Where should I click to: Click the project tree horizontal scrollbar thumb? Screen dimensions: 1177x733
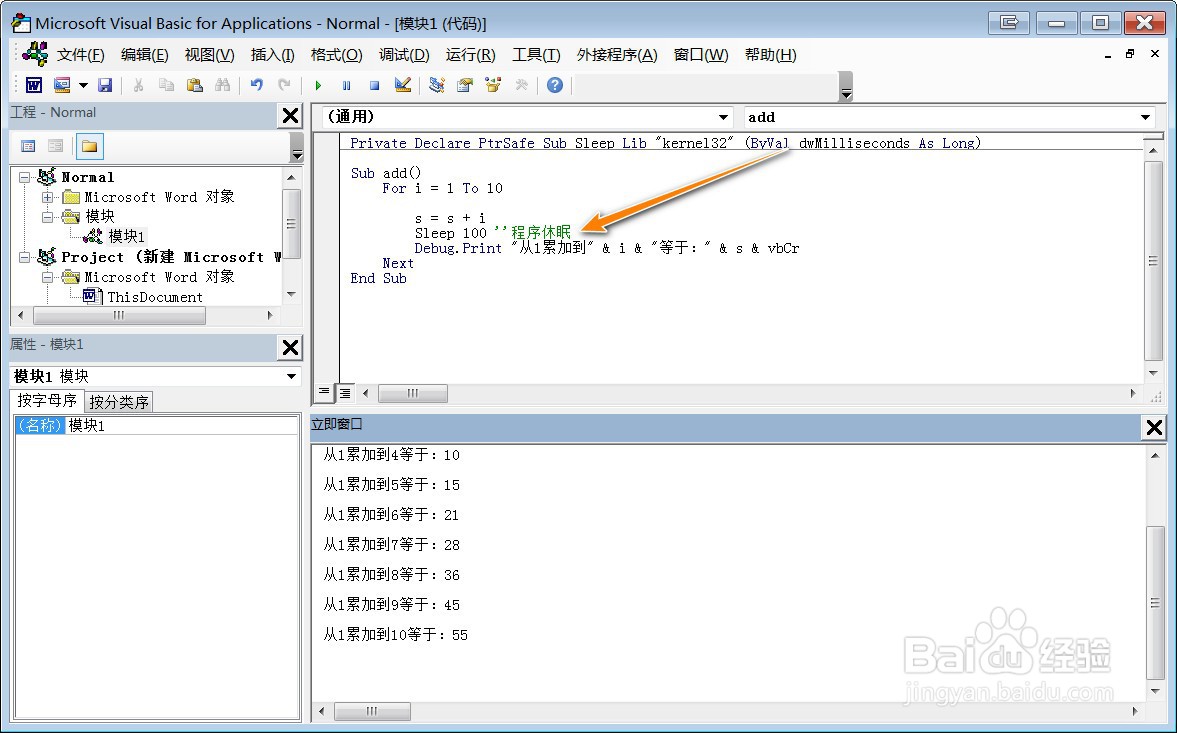(119, 315)
